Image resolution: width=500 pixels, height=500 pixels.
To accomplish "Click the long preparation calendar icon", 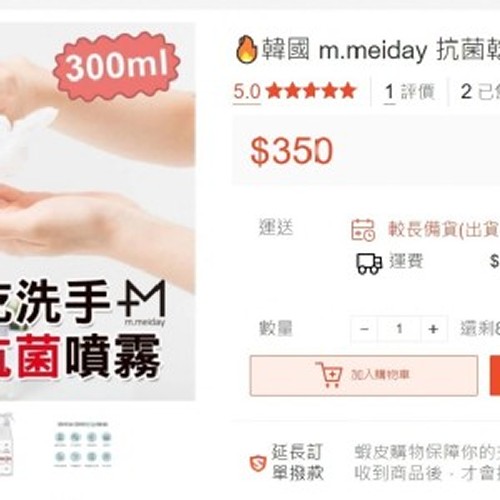I will click(363, 230).
